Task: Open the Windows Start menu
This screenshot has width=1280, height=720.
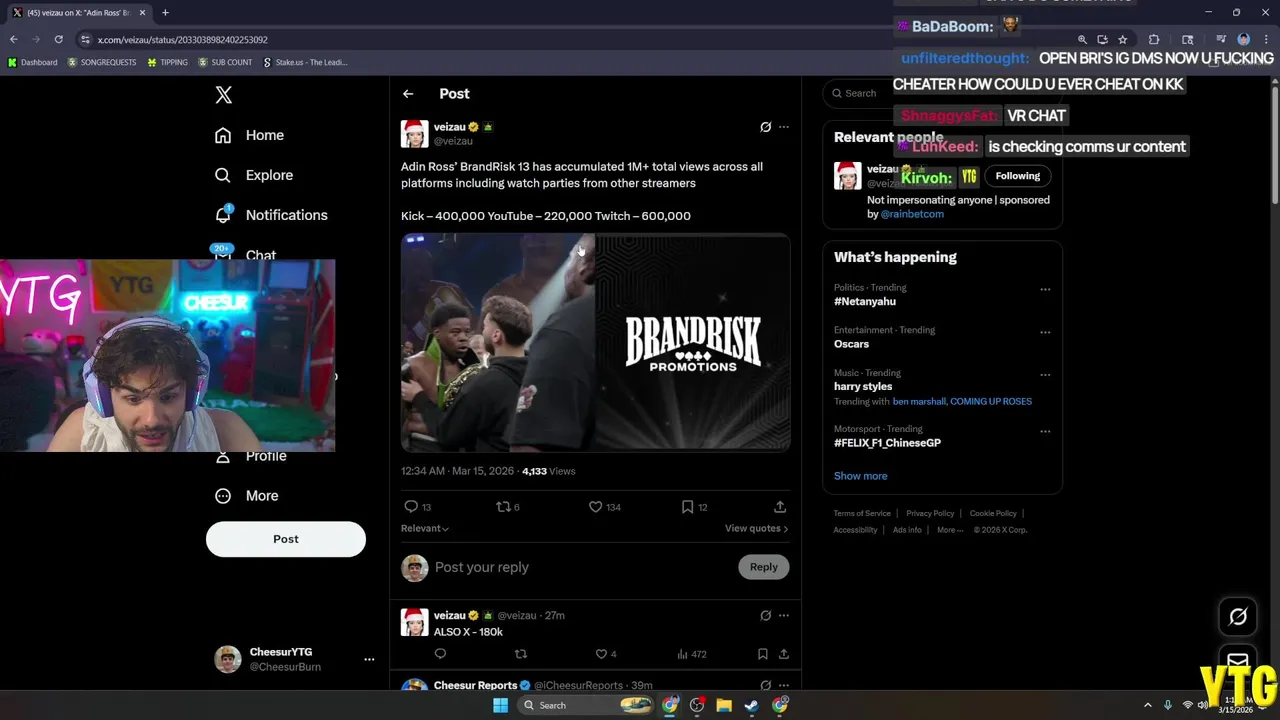Action: (x=500, y=705)
